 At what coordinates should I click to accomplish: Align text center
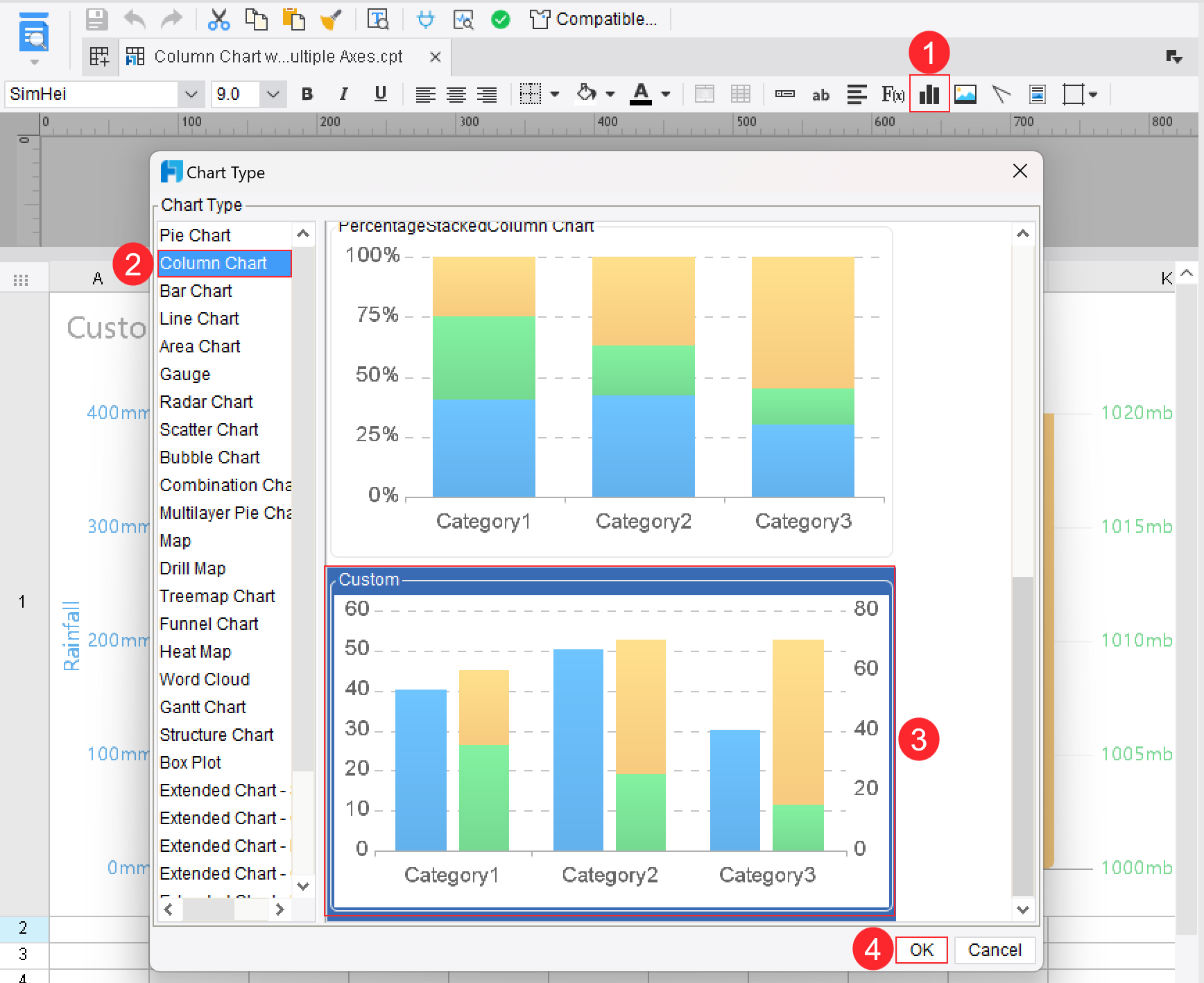coord(456,94)
